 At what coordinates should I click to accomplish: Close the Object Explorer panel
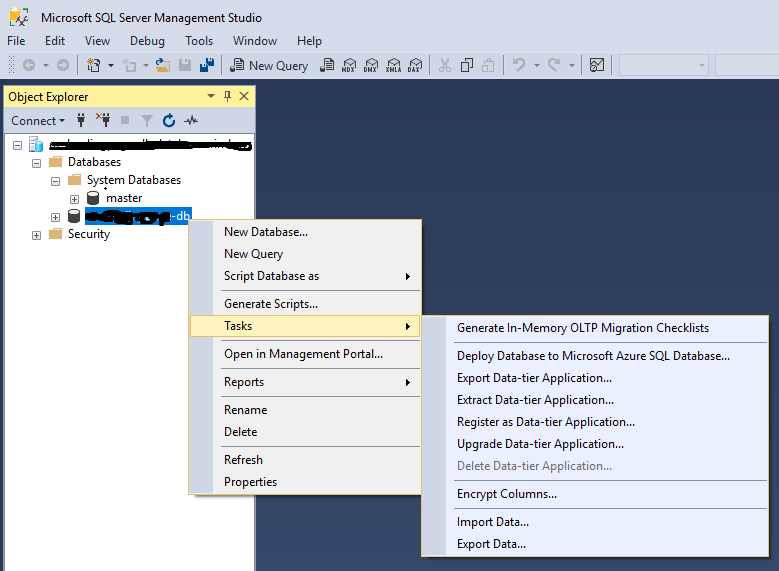point(244,96)
